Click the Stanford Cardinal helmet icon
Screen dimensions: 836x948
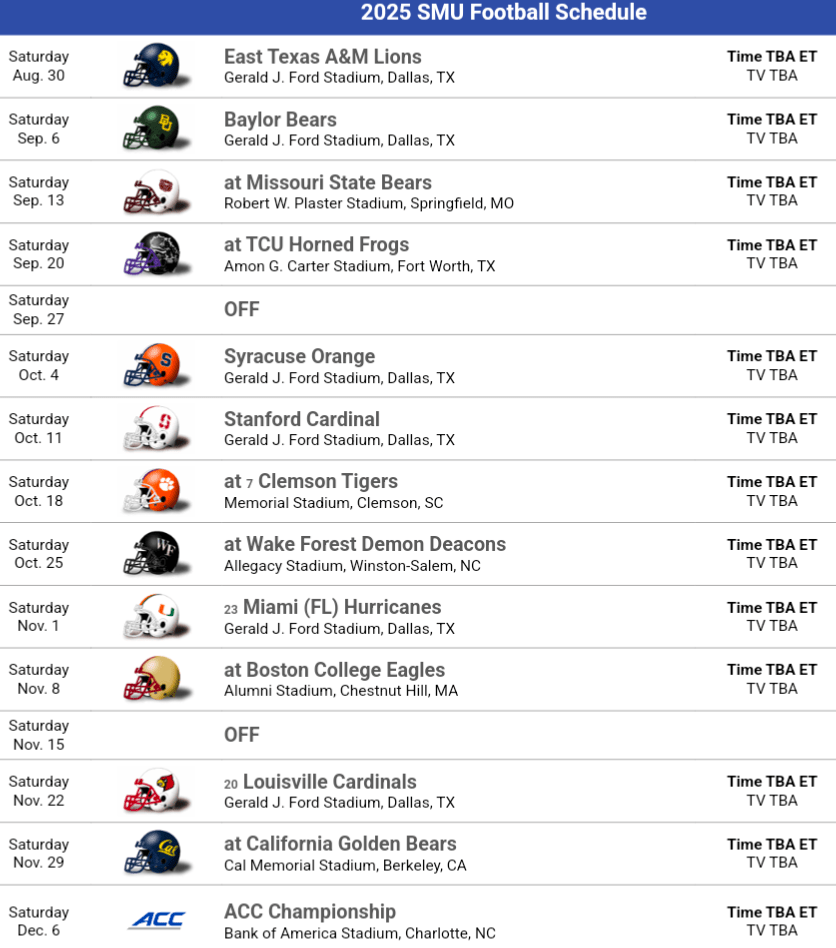click(x=151, y=429)
